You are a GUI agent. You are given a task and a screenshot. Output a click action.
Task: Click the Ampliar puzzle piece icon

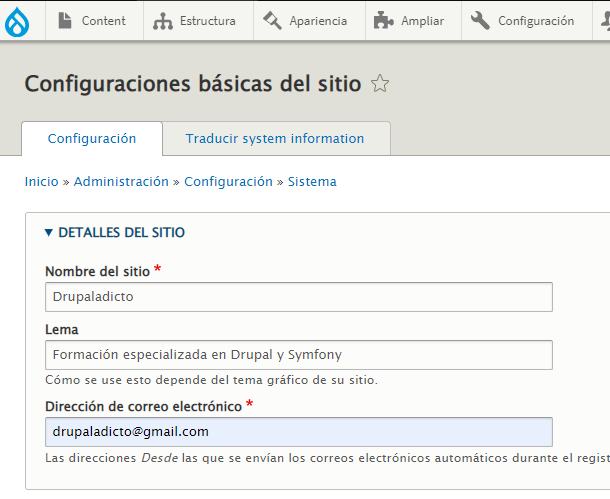(383, 21)
